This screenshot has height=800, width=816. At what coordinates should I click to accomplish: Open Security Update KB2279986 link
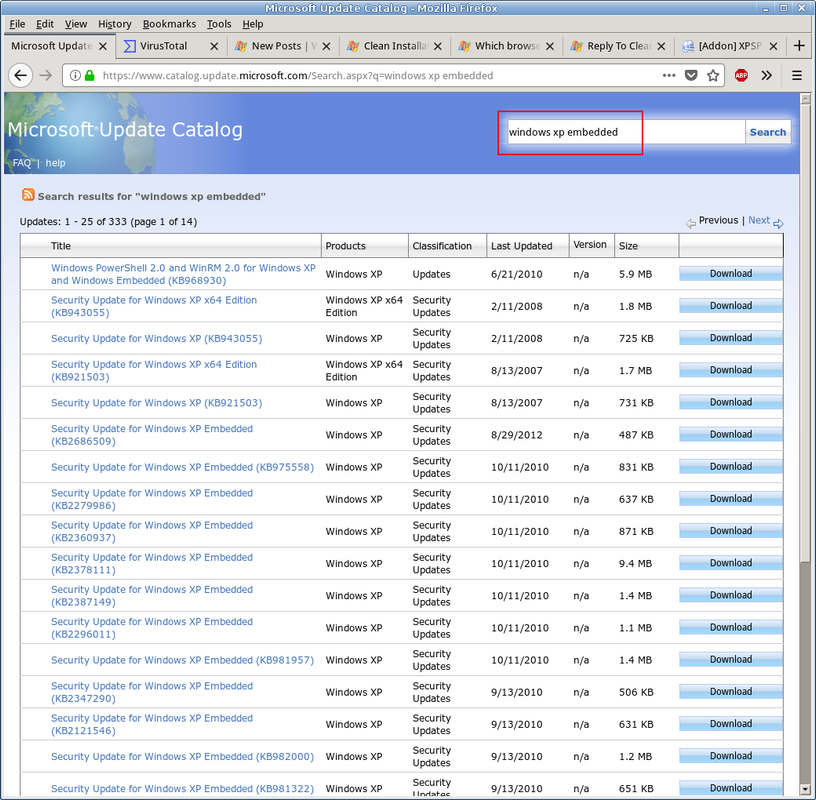[x=152, y=499]
